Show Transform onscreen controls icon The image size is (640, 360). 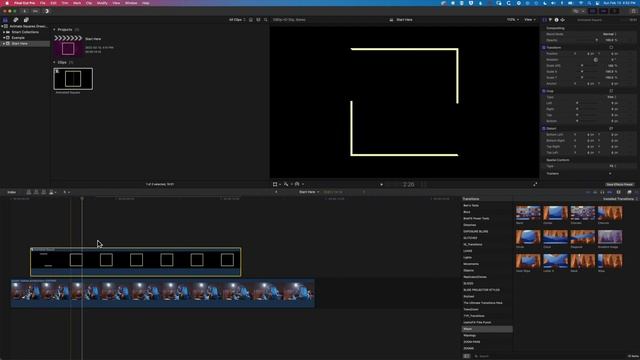[x=611, y=47]
